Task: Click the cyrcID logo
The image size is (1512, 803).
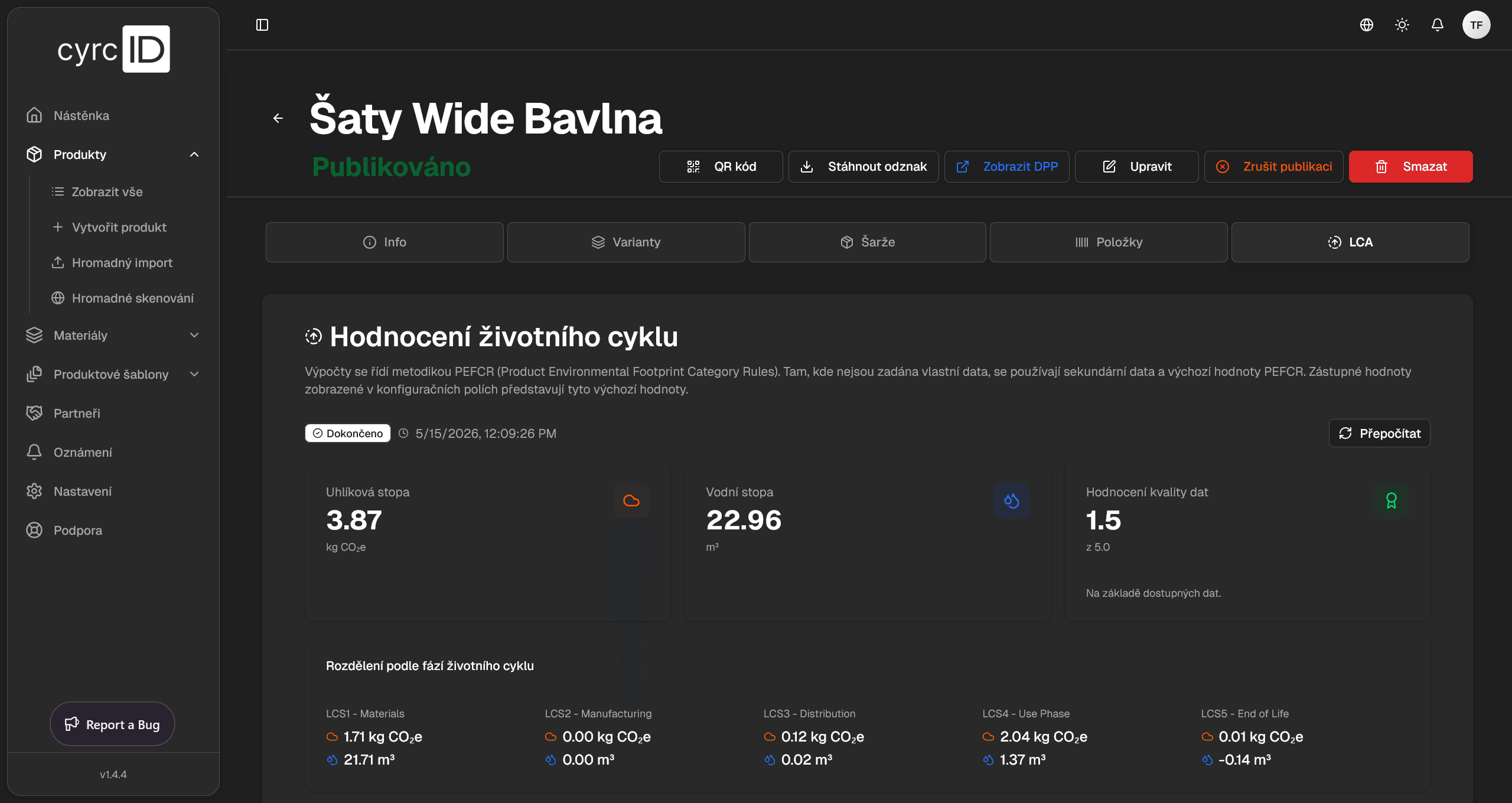Action: 113,49
